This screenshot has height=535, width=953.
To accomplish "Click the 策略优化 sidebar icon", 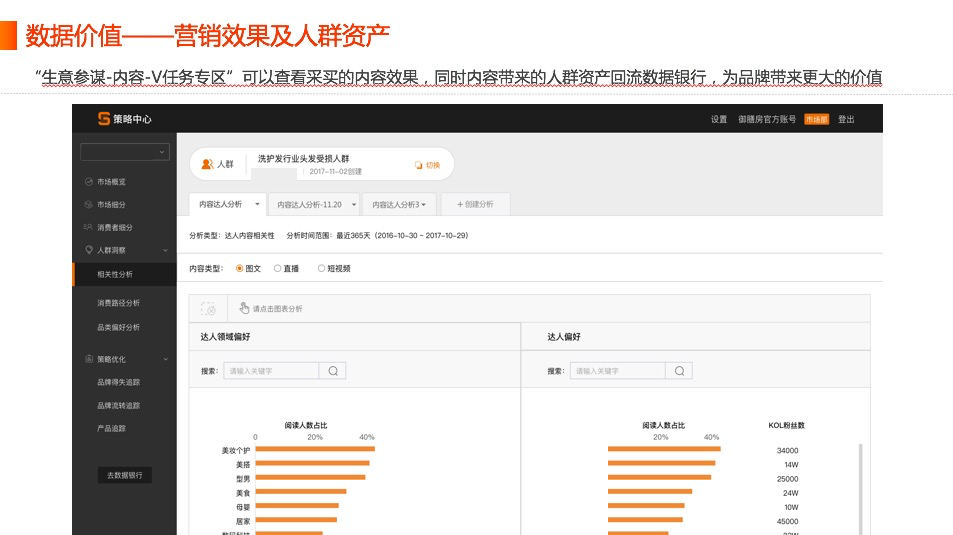I will (89, 359).
